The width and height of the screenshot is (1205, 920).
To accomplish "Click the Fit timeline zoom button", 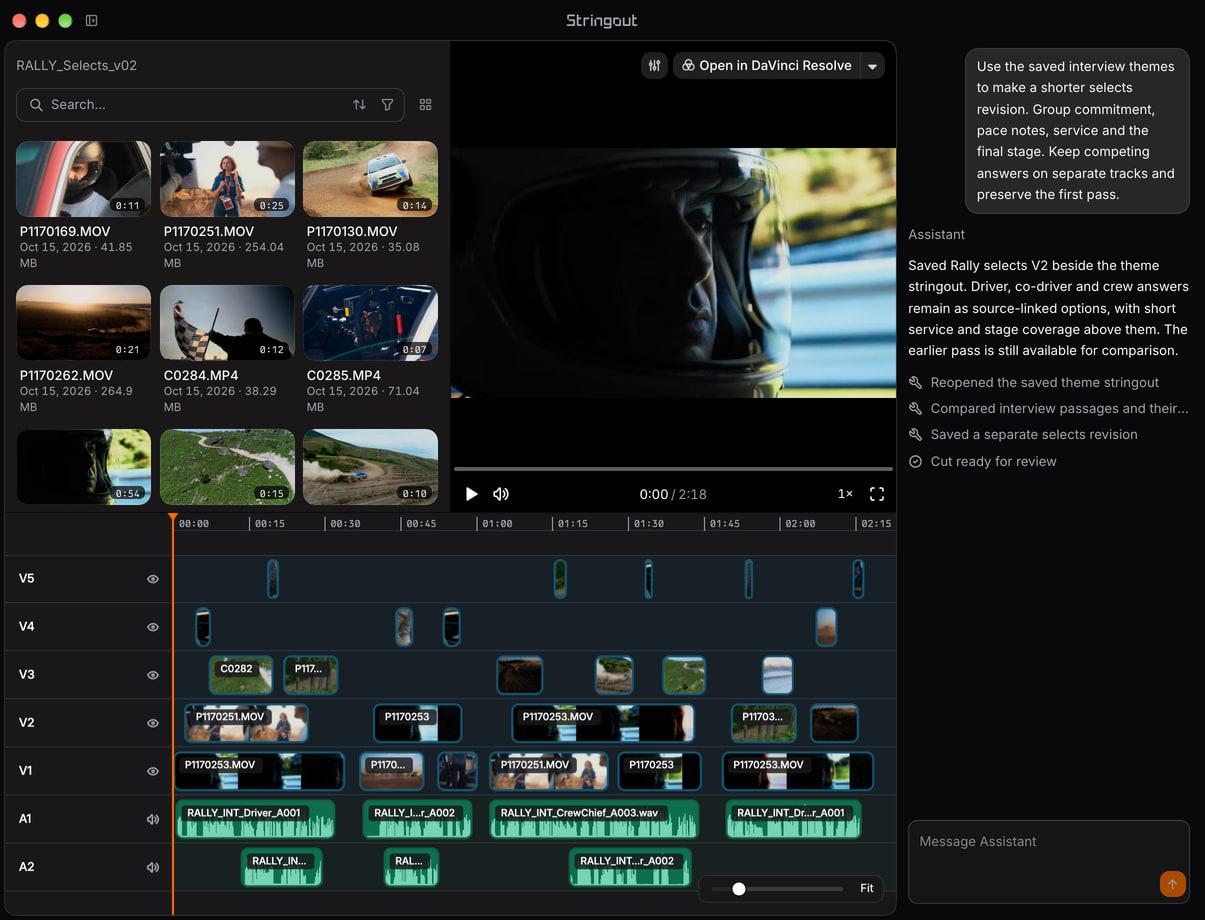I will [x=866, y=888].
